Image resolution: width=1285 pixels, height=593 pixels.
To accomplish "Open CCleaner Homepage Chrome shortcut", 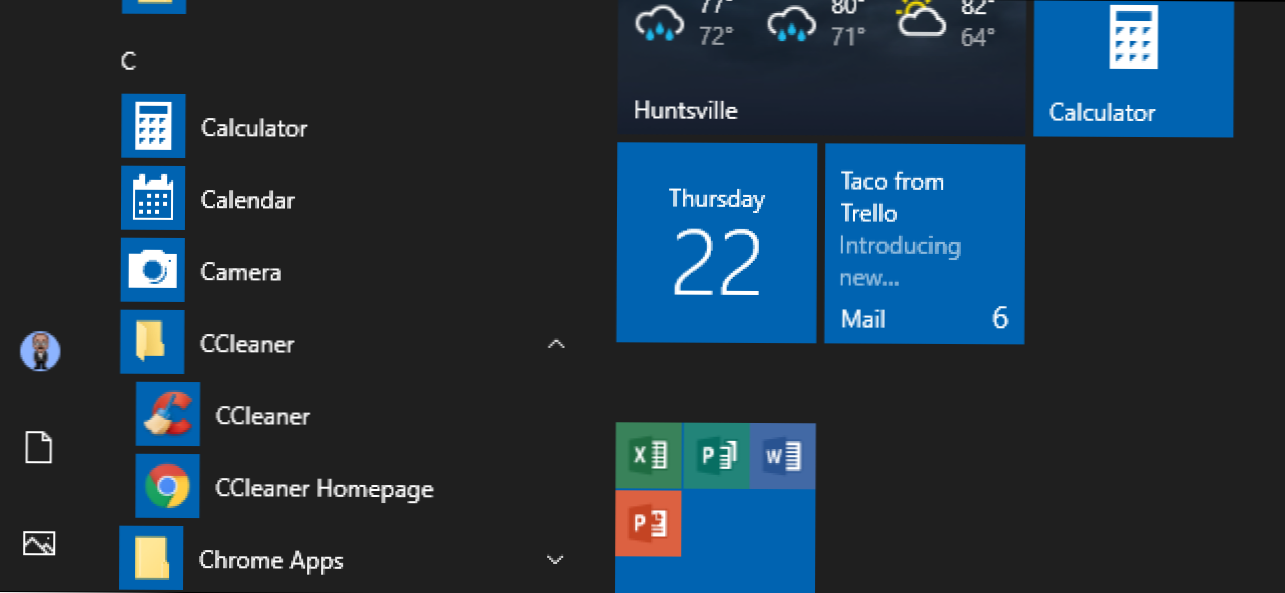I will click(323, 489).
